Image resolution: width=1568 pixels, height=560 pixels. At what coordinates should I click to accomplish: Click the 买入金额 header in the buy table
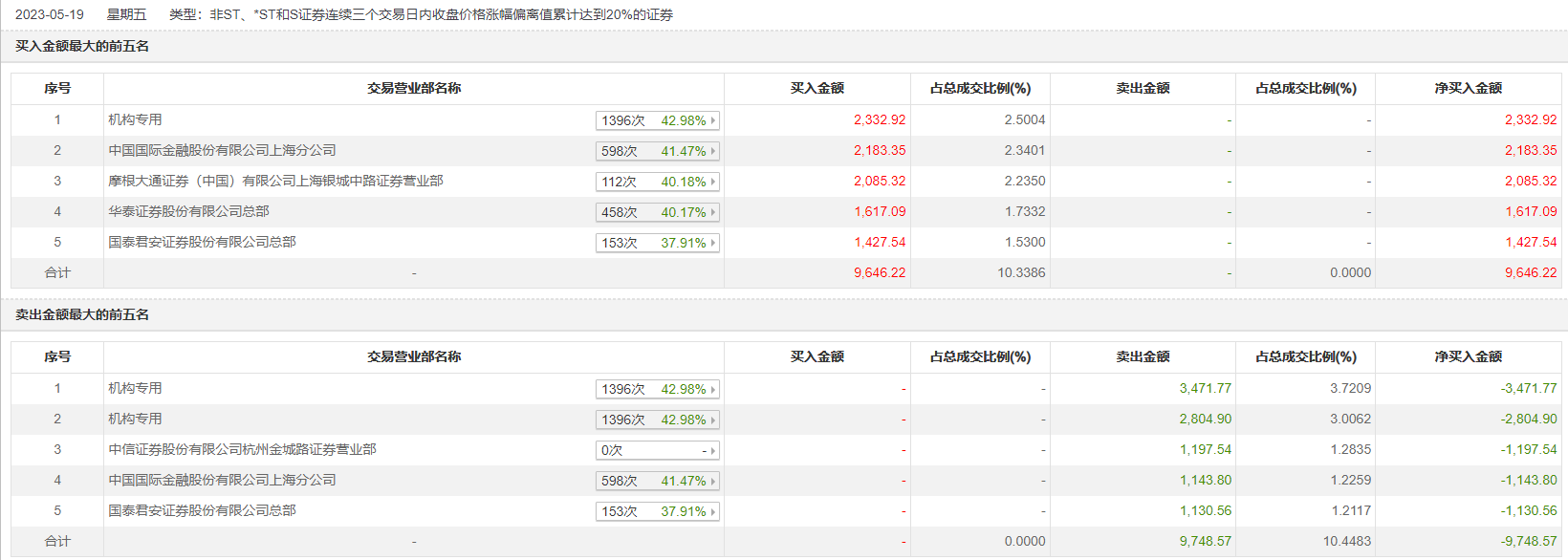817,88
